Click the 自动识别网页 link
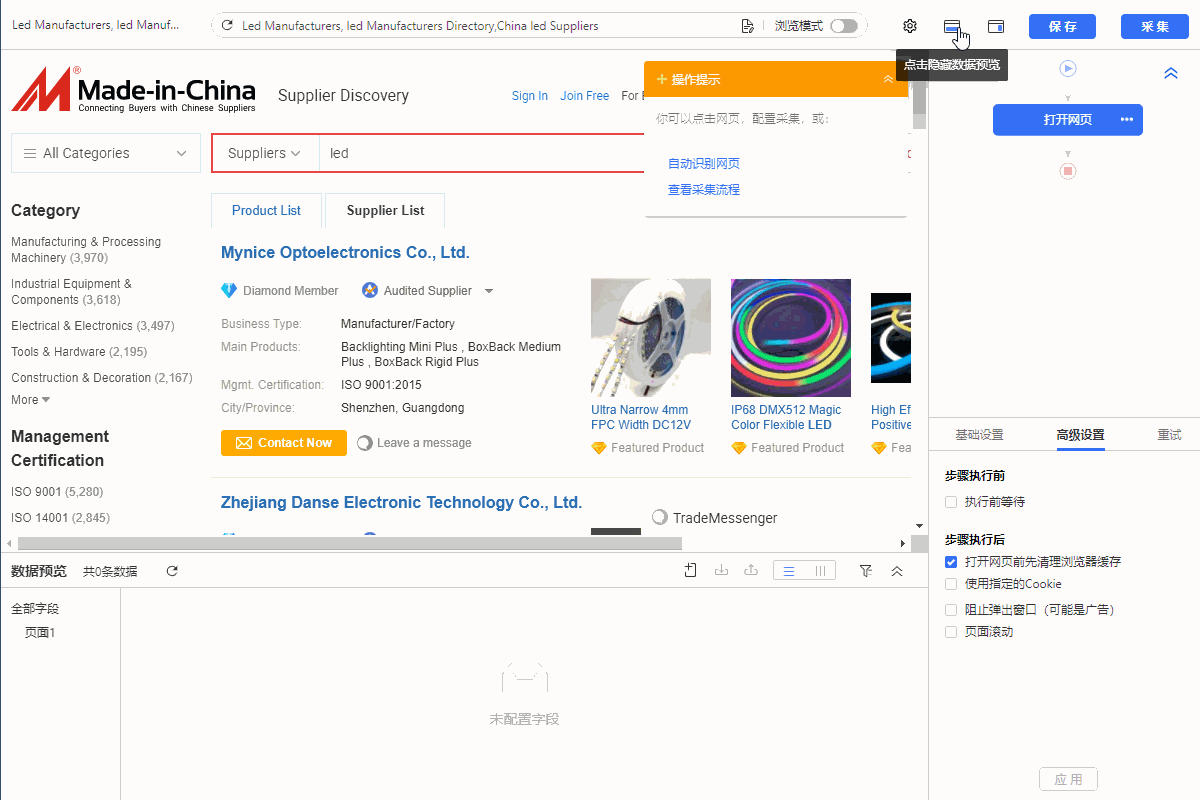Image resolution: width=1200 pixels, height=800 pixels. (x=704, y=164)
